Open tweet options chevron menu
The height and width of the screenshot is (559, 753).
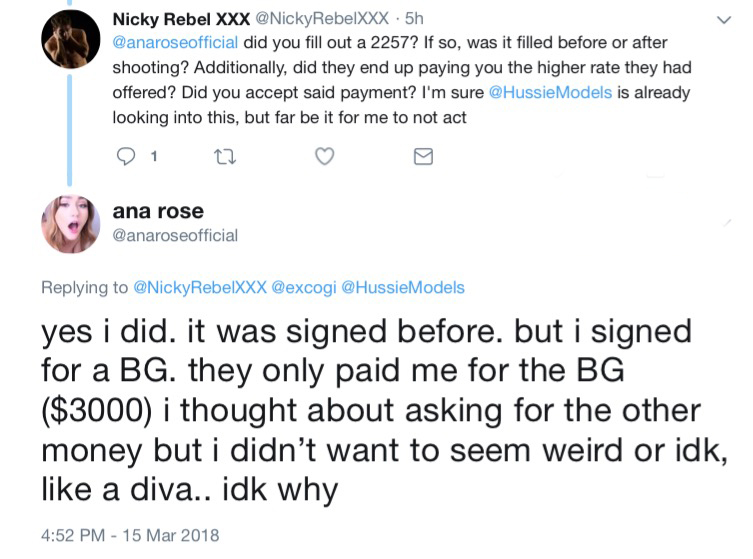[x=724, y=20]
